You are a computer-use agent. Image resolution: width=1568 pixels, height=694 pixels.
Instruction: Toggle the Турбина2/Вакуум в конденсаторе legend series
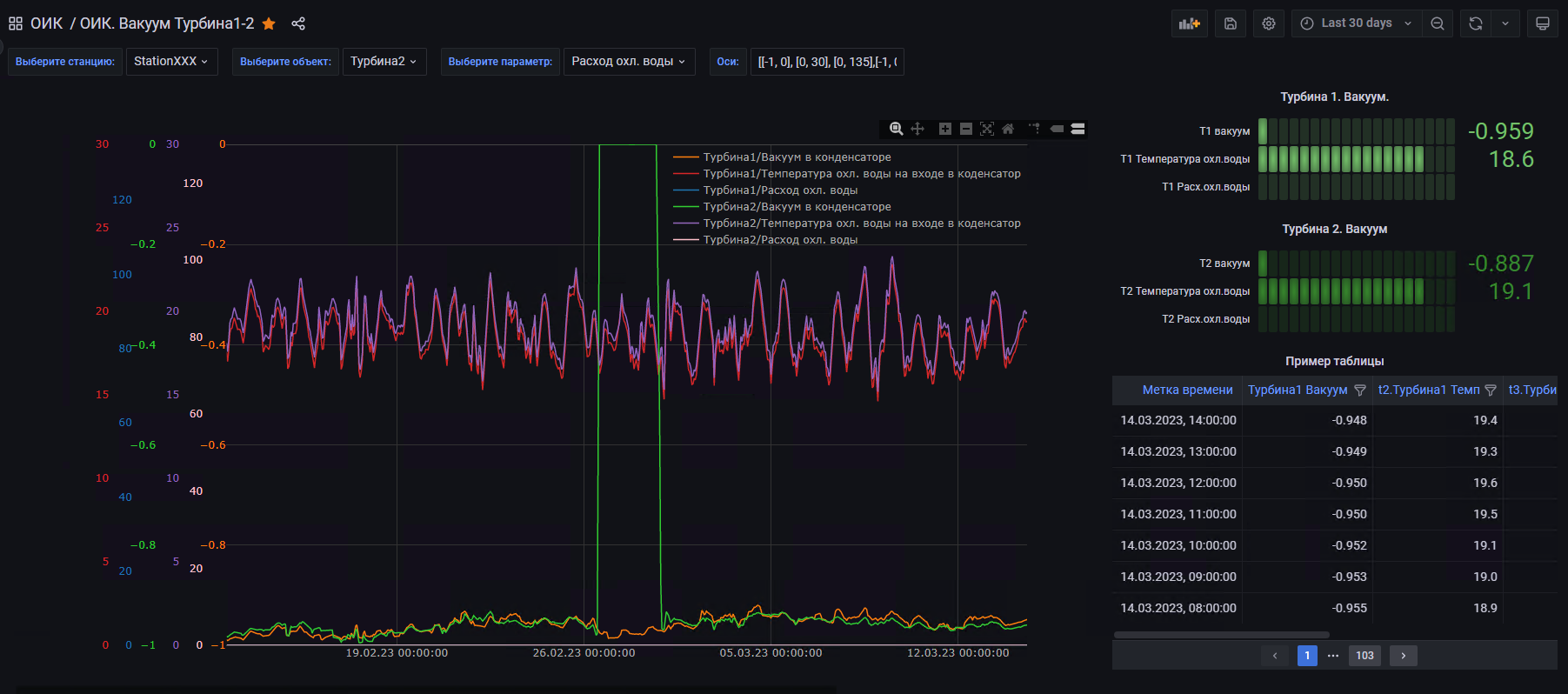click(x=797, y=207)
